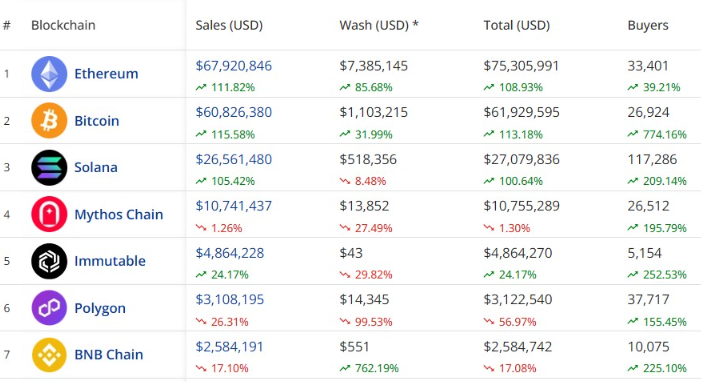Image resolution: width=701 pixels, height=382 pixels.
Task: Click Bitcoin sales value $60,826,380
Action: pyautogui.click(x=233, y=112)
